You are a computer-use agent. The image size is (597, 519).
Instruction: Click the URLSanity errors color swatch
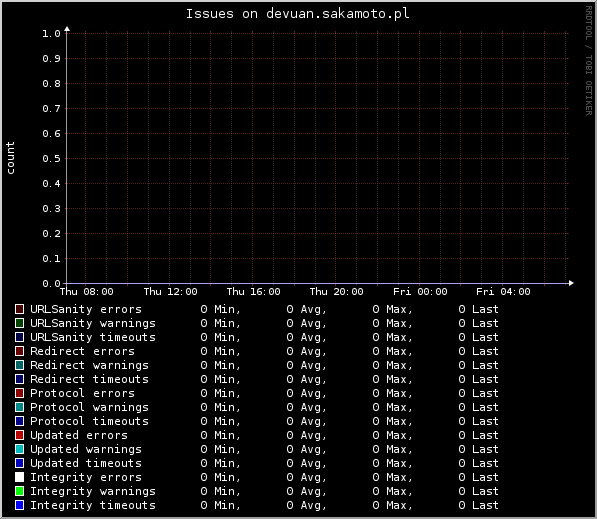(19, 309)
